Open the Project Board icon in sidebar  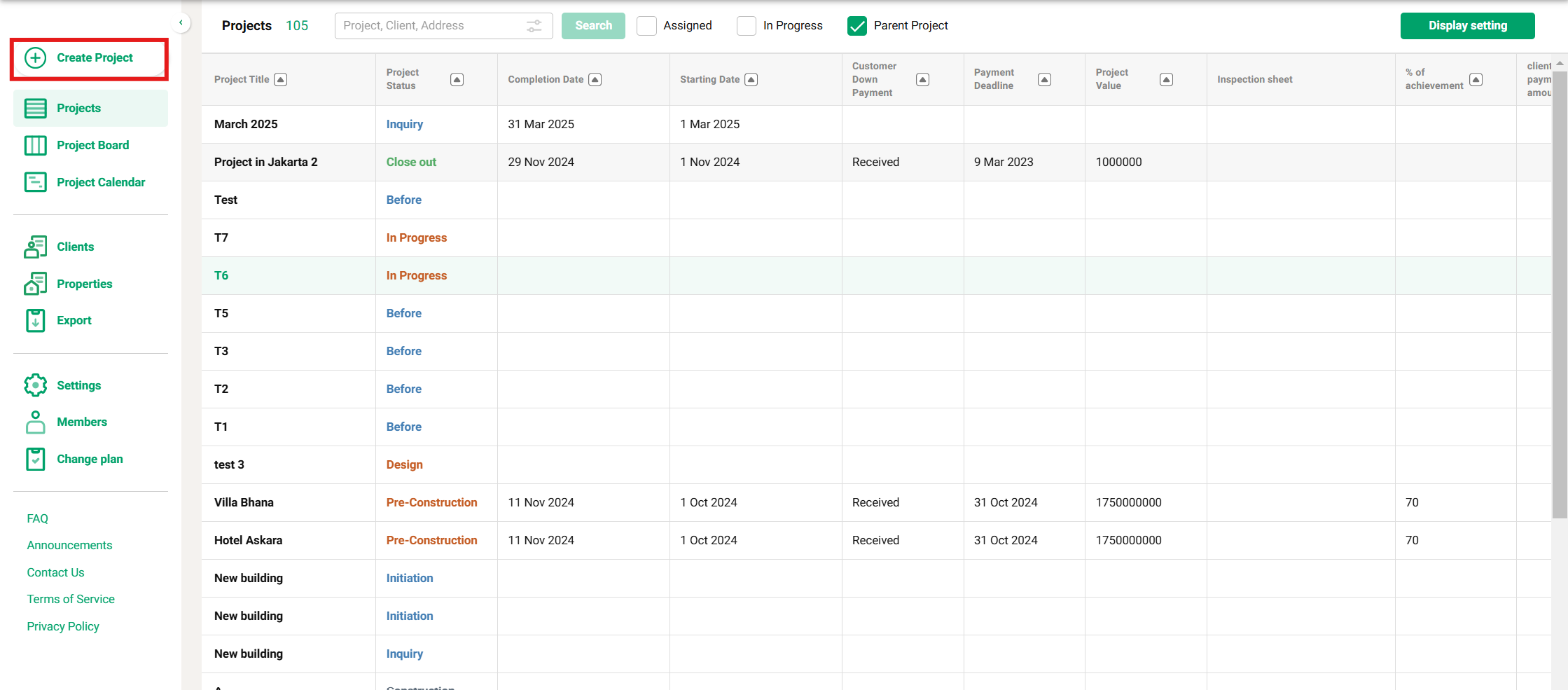pyautogui.click(x=36, y=145)
